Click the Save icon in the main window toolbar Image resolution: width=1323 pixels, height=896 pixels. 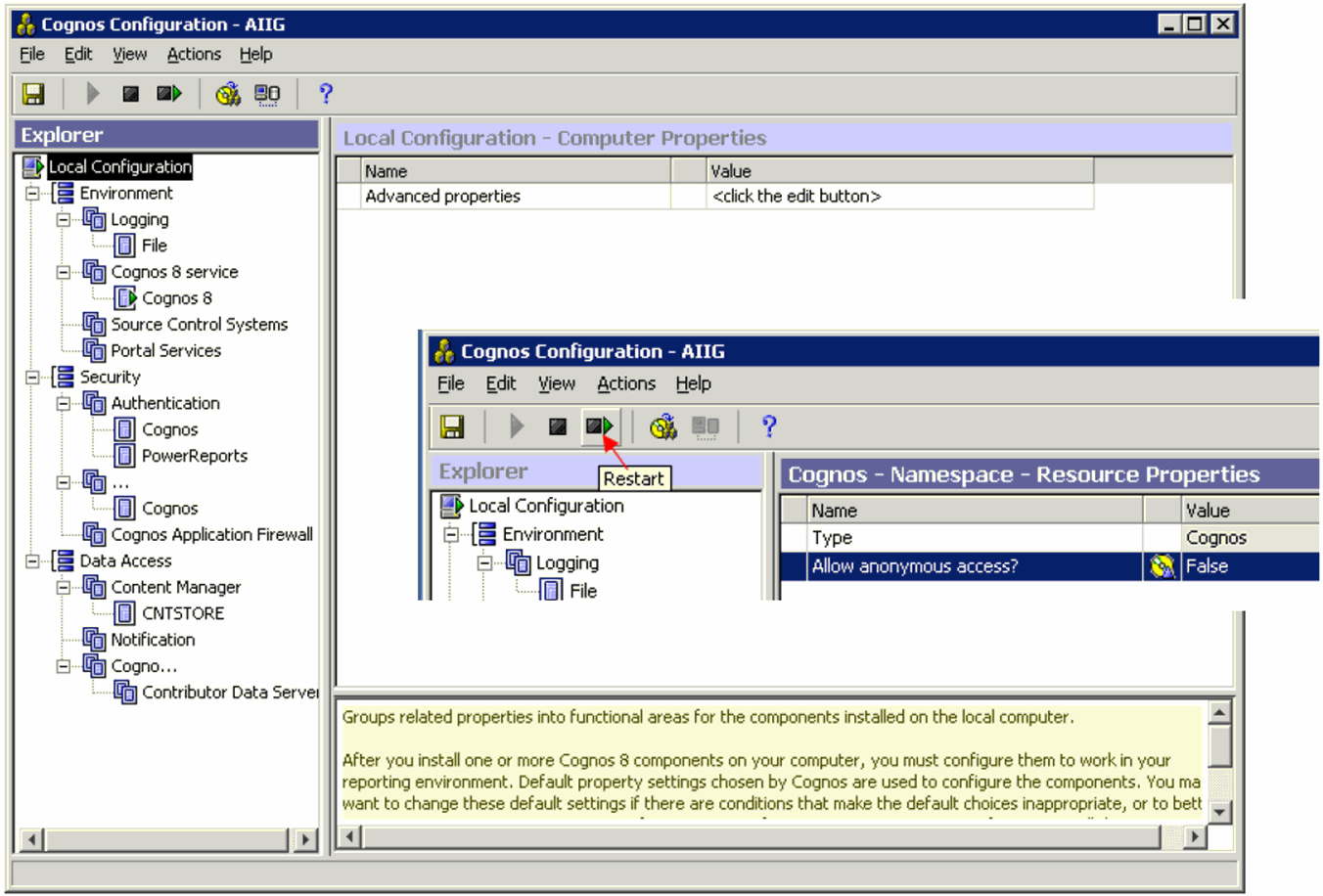tap(33, 94)
